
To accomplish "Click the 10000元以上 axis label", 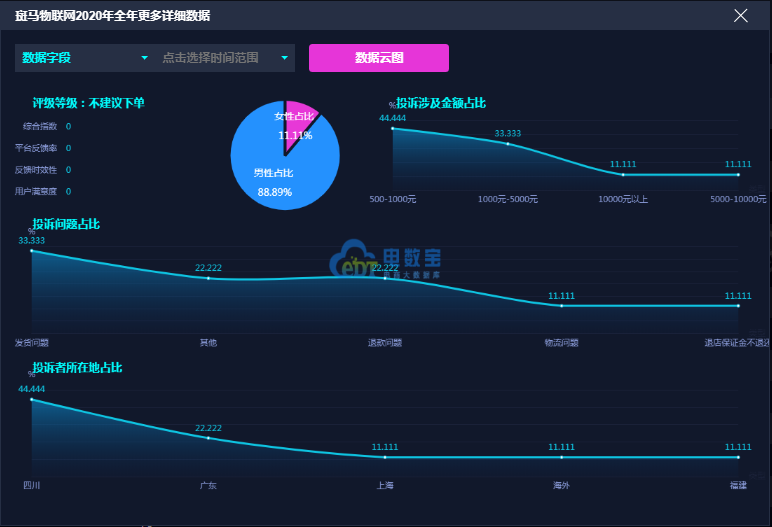I will pyautogui.click(x=623, y=199).
